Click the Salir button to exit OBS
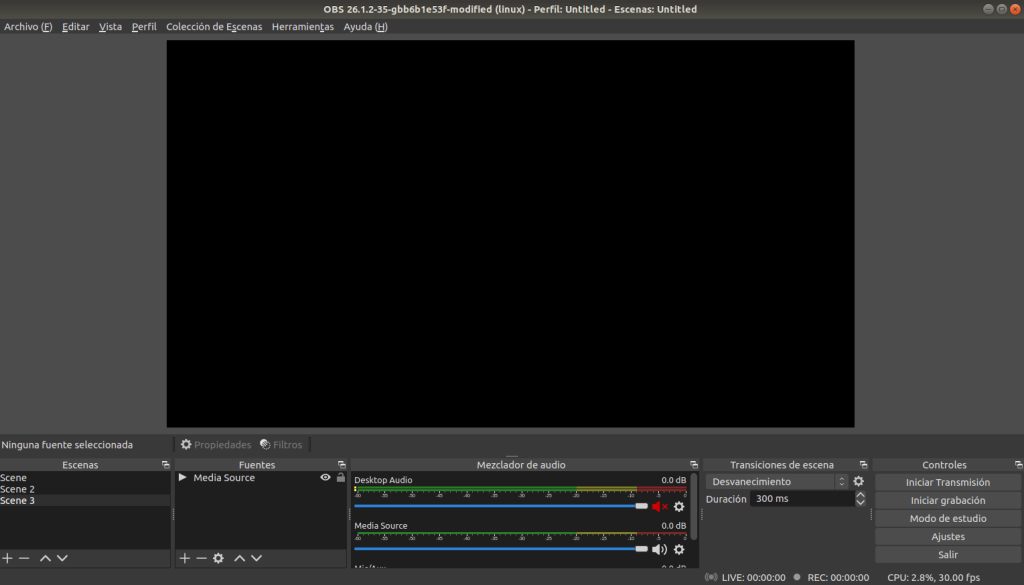The image size is (1024, 585). tap(948, 555)
